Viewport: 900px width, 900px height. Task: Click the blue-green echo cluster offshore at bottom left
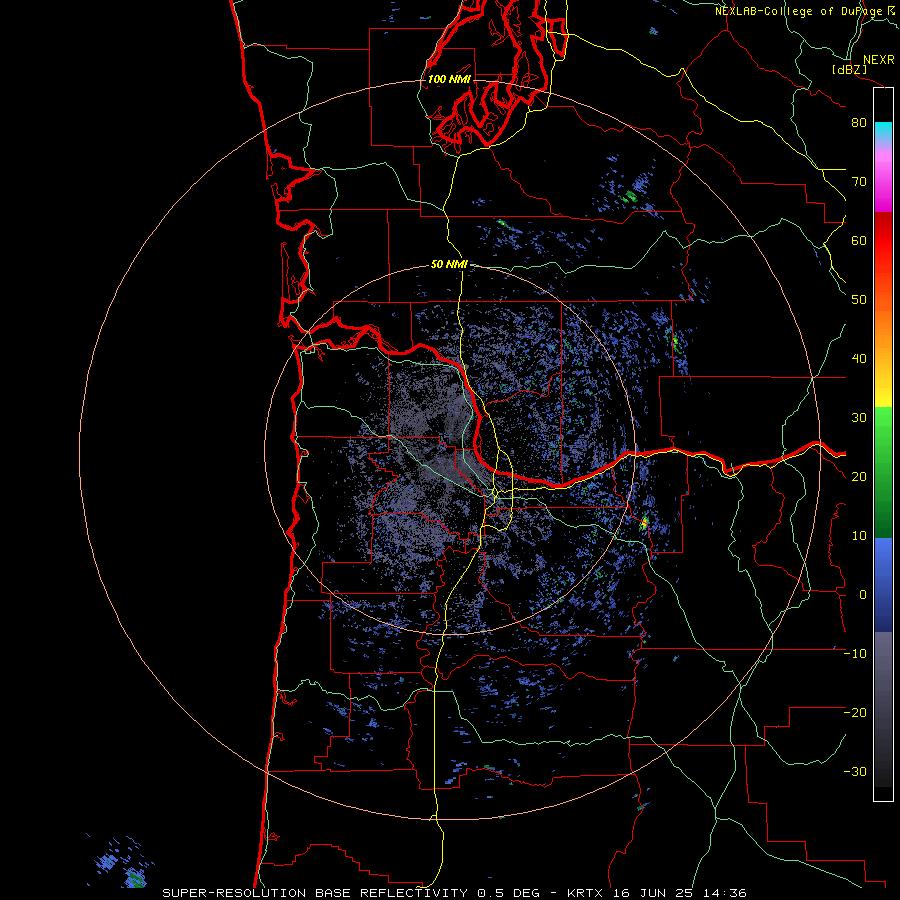(122, 864)
